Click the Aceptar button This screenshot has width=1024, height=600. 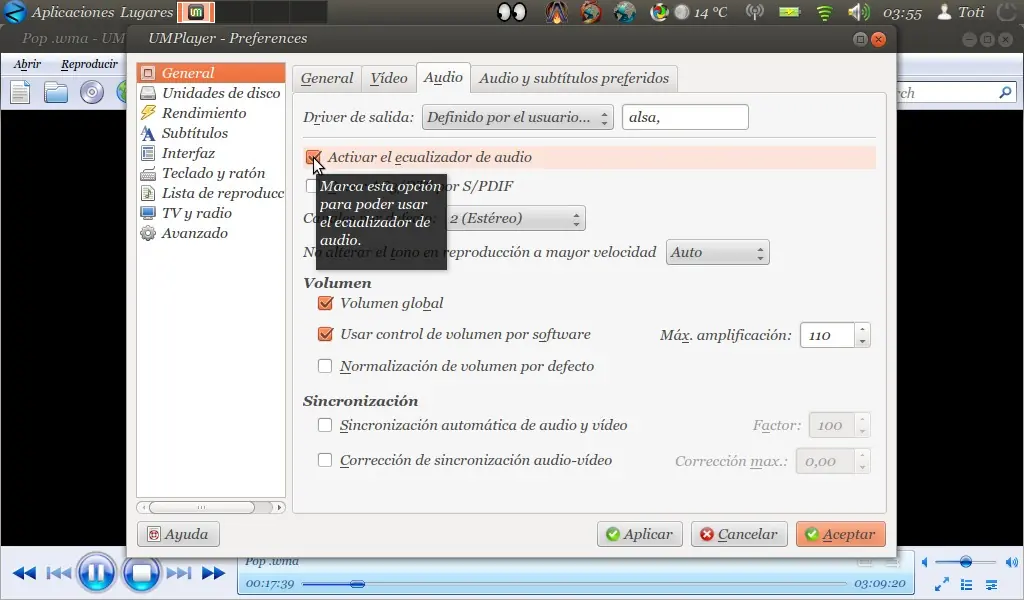click(x=840, y=534)
